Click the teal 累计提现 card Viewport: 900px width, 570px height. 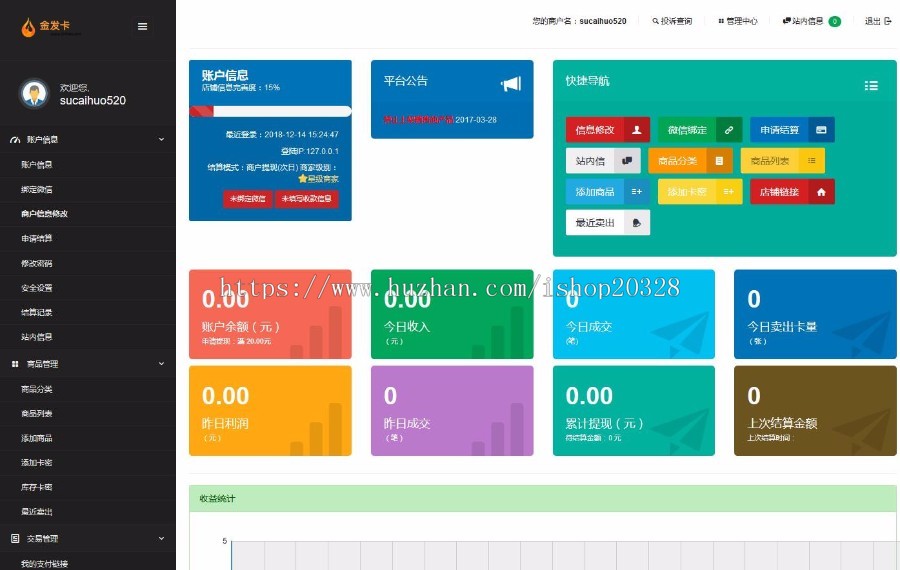click(x=634, y=411)
